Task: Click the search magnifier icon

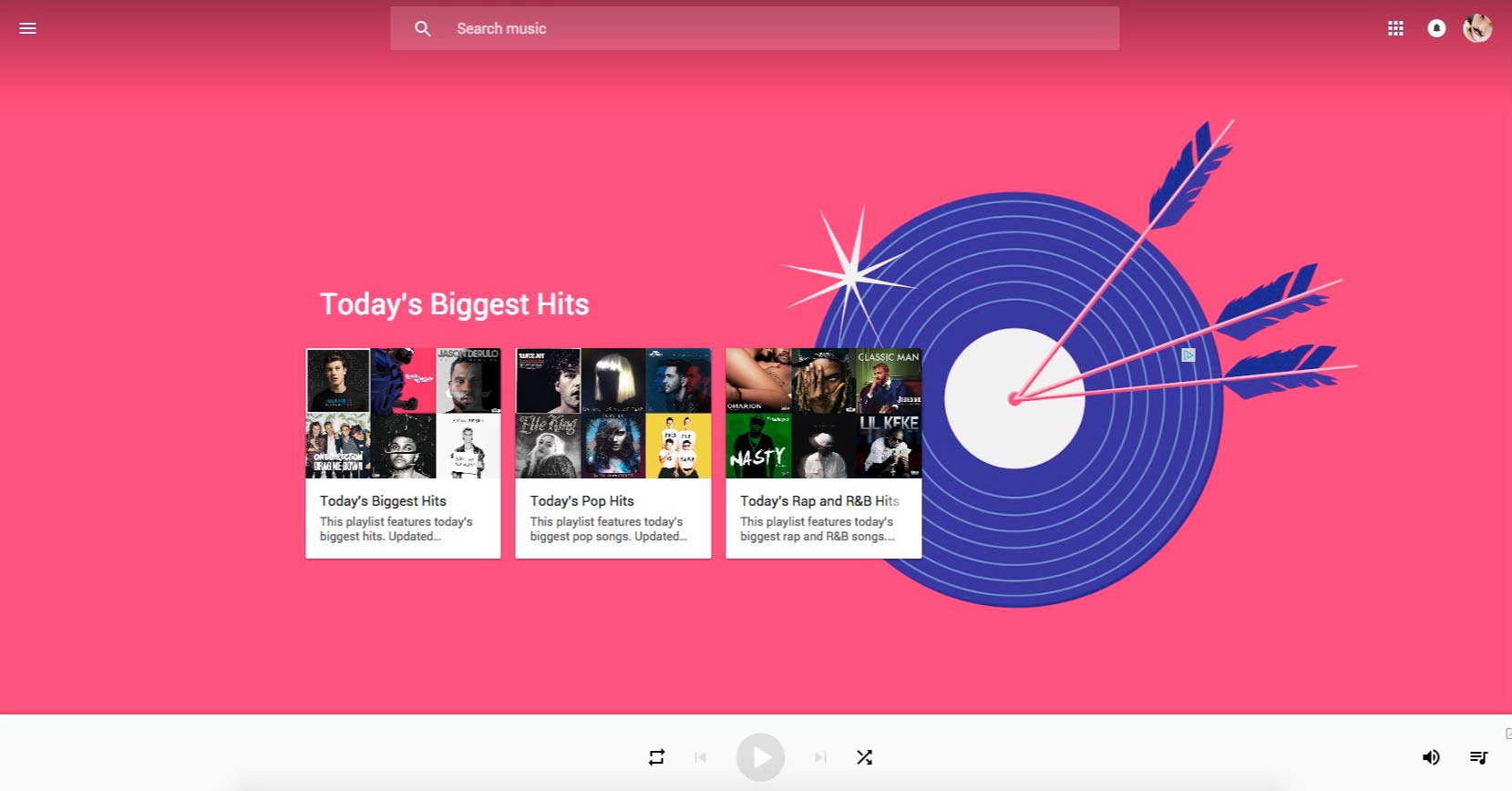Action: pyautogui.click(x=423, y=28)
